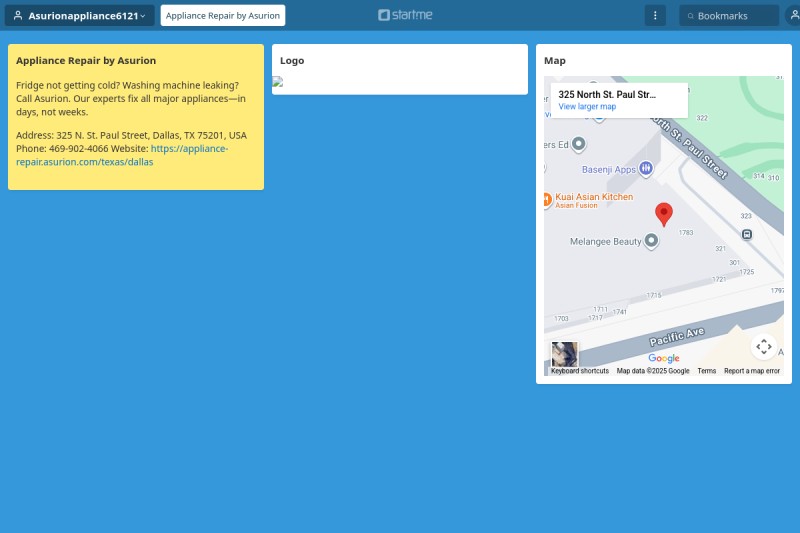
Task: Click the user icon in account dropdown
Action: (x=18, y=16)
